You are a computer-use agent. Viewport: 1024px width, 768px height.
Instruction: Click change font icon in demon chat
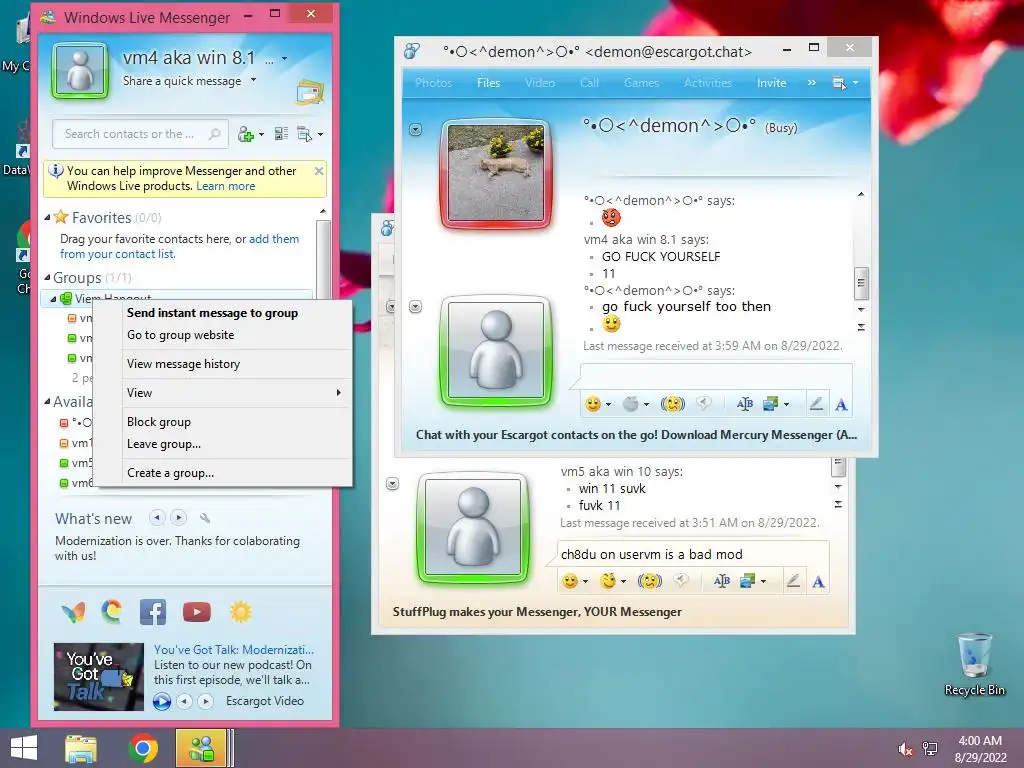[841, 405]
